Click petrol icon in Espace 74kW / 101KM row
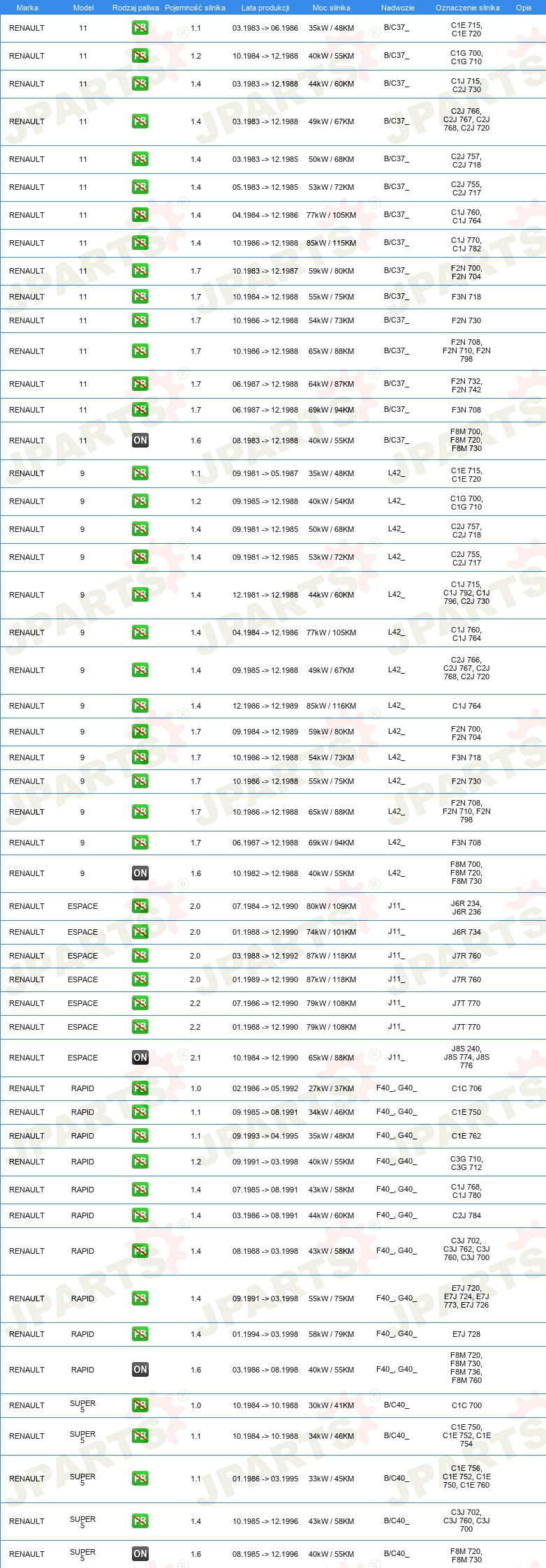The width and height of the screenshot is (546, 1568). click(140, 932)
